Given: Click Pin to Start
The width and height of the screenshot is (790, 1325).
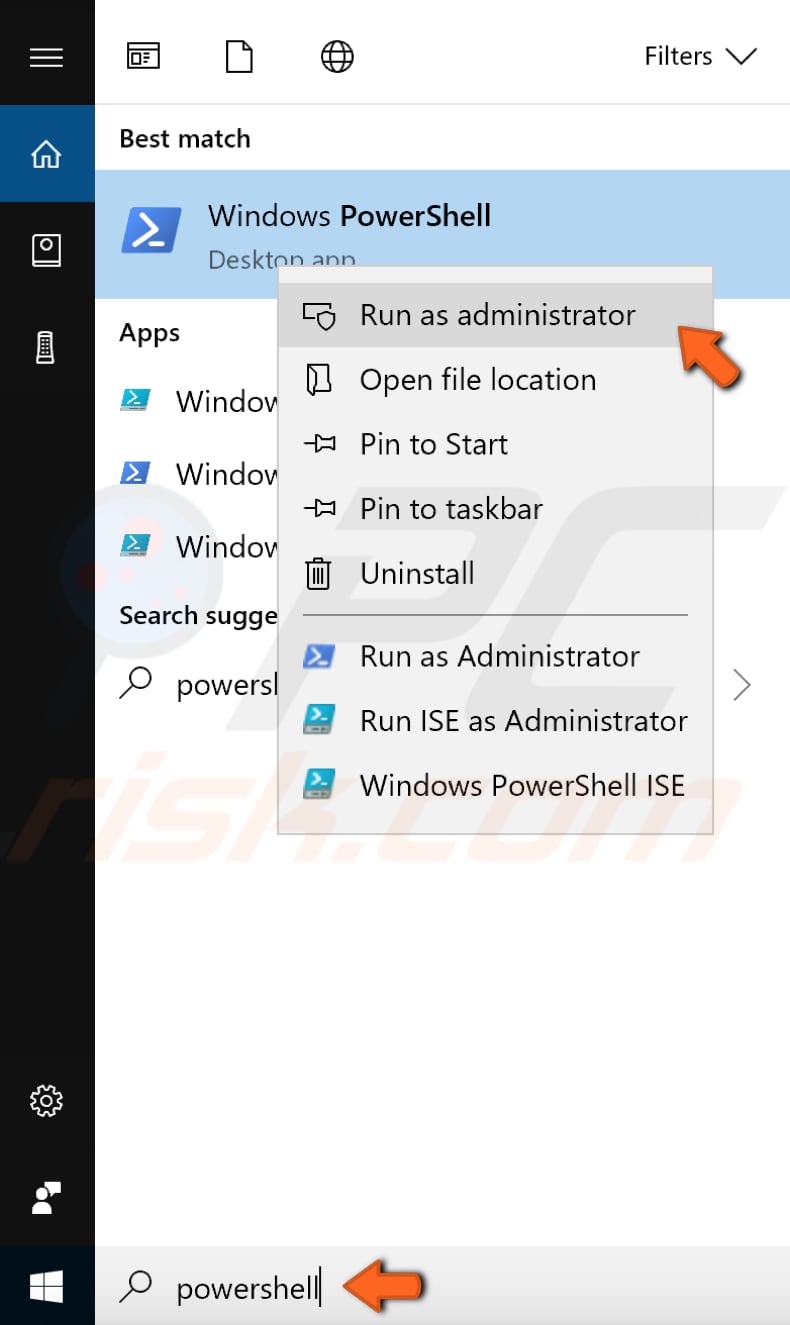Looking at the screenshot, I should pyautogui.click(x=433, y=444).
